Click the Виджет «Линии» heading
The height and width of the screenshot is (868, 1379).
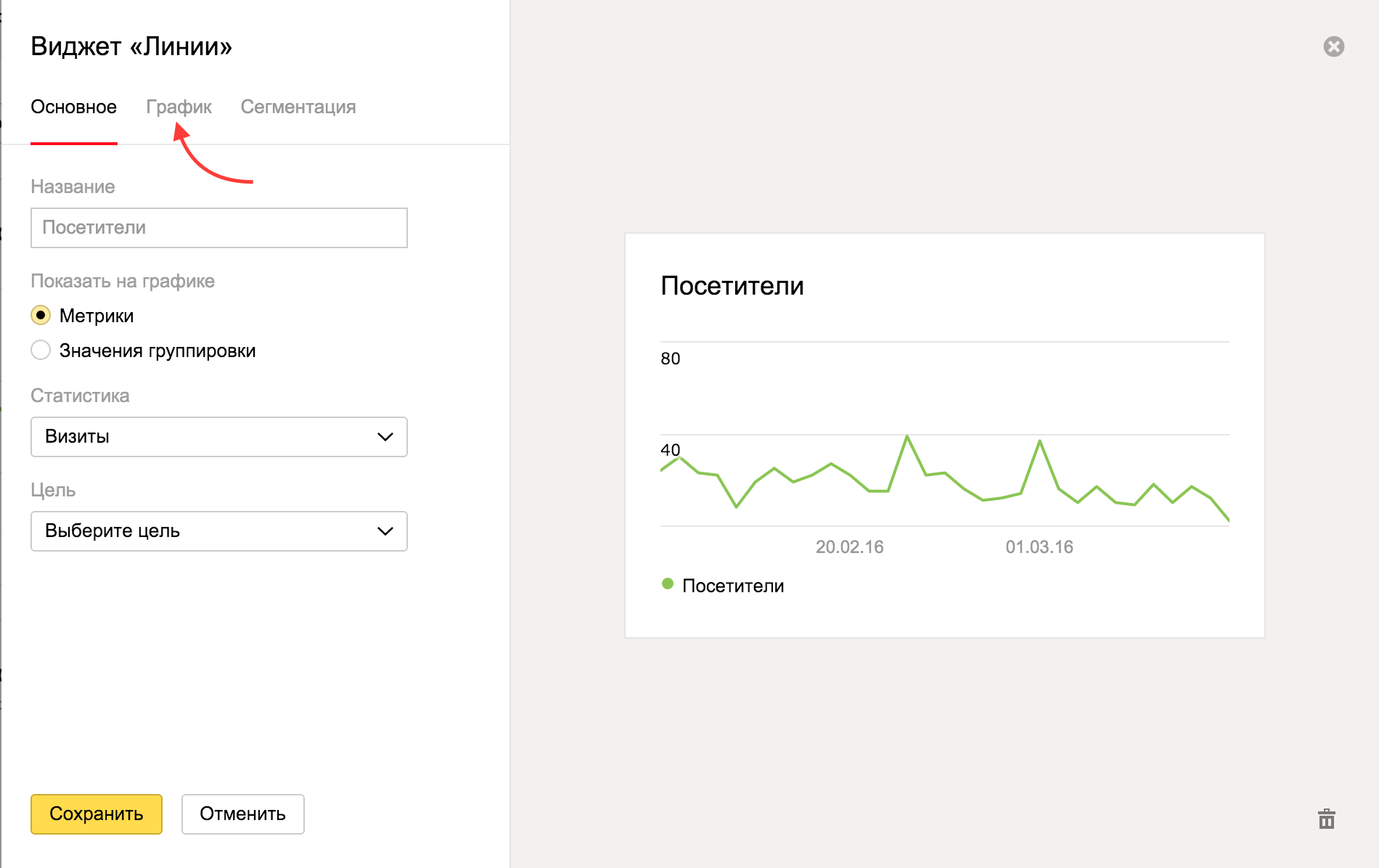coord(131,46)
